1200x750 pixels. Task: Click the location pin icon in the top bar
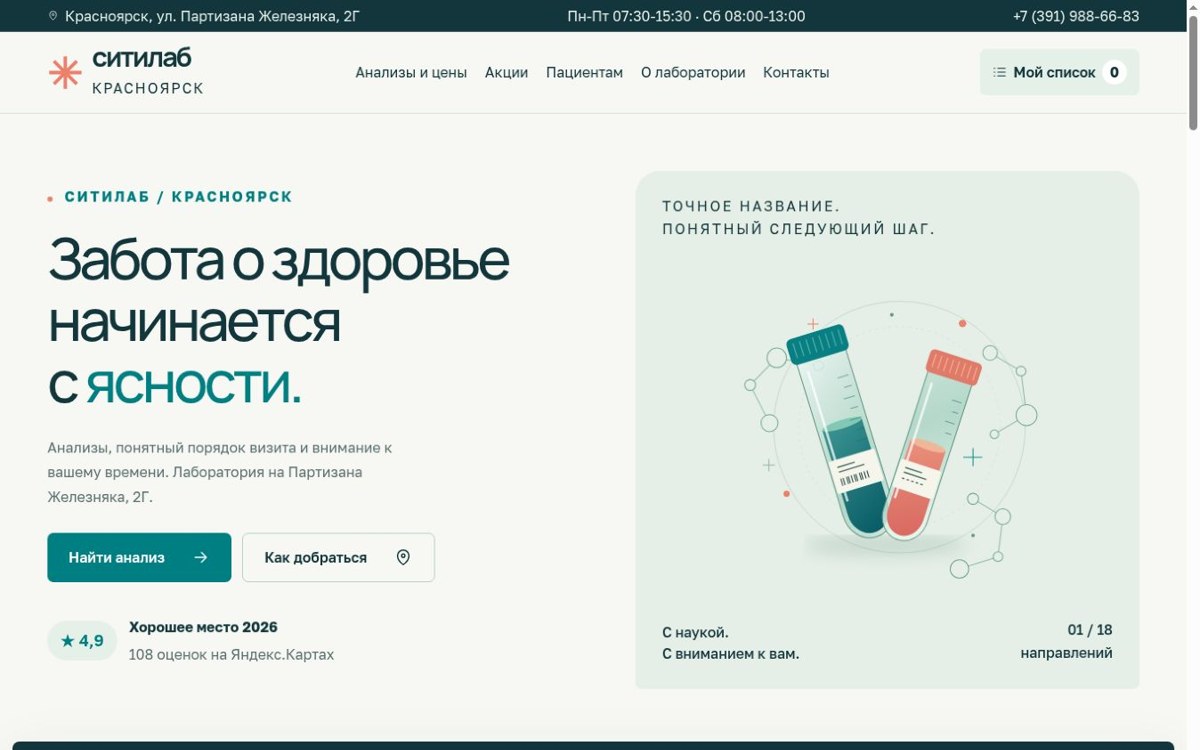(x=53, y=16)
